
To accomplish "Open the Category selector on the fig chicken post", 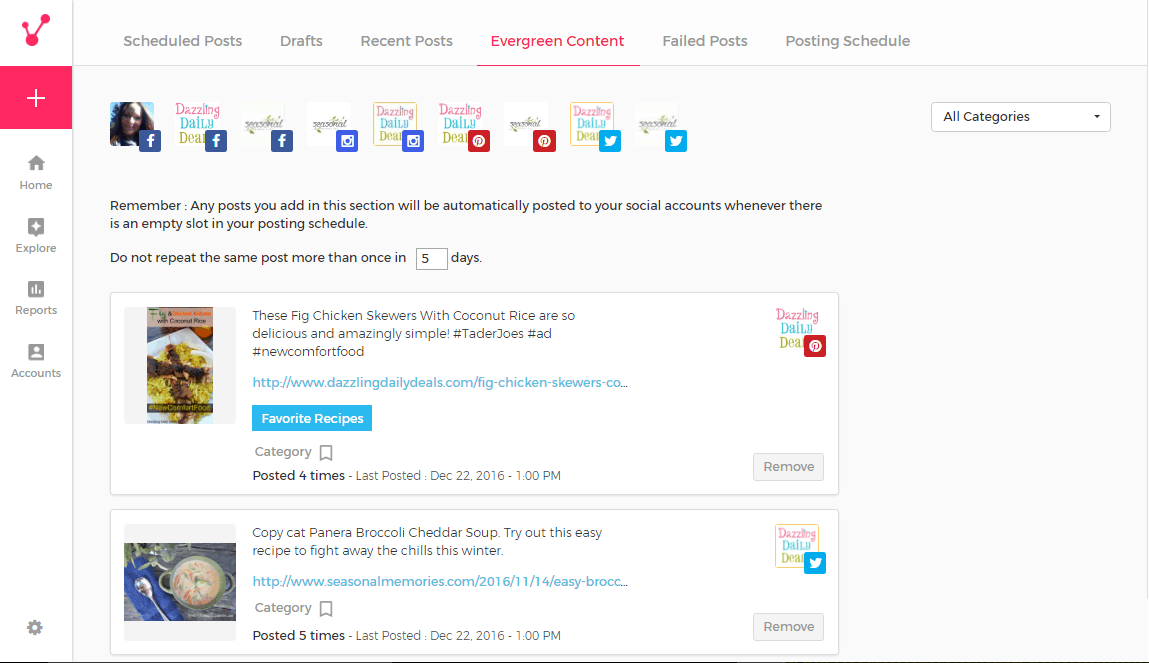I will coord(325,452).
